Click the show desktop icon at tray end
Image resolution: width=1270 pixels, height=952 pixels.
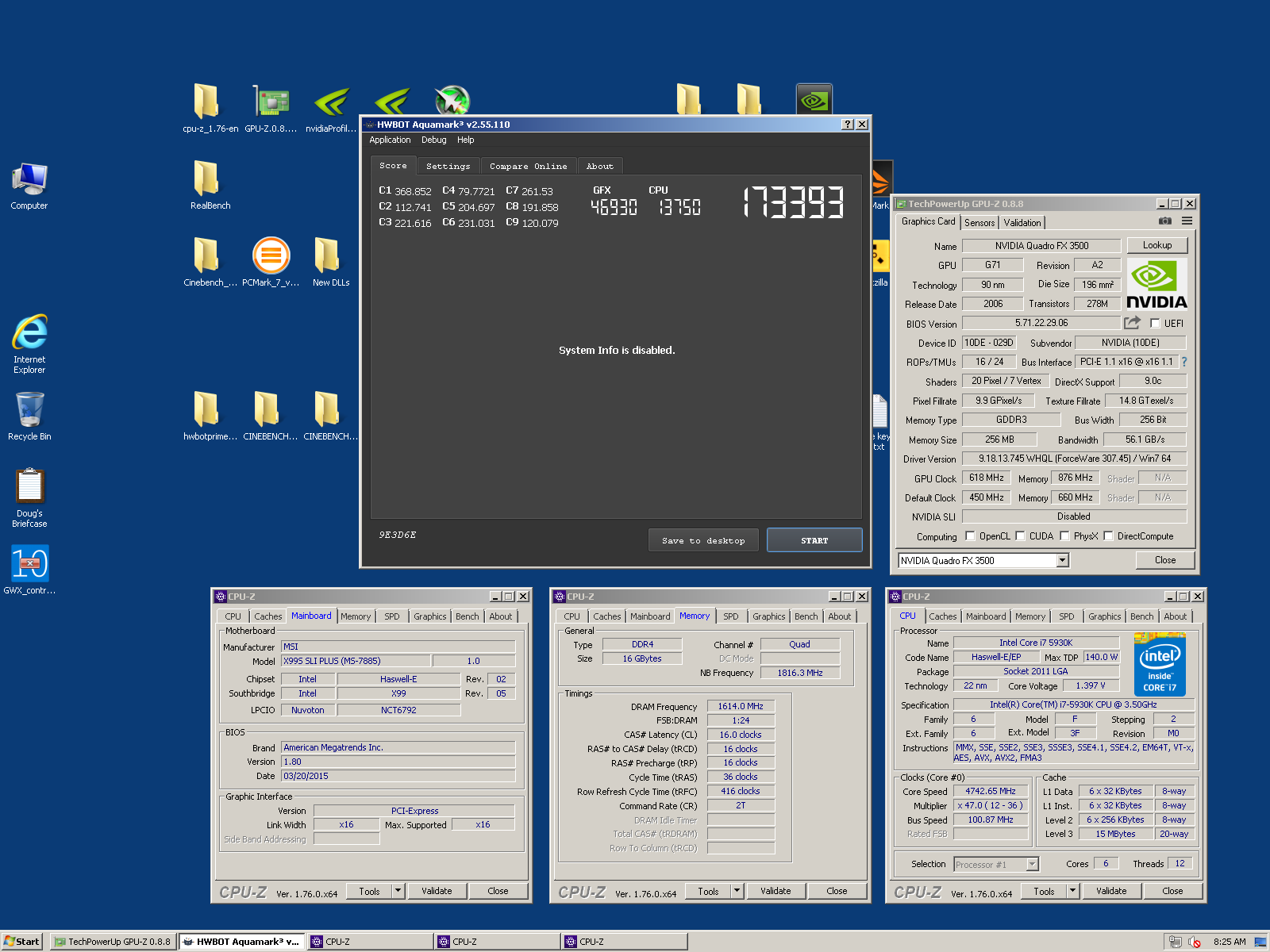pos(1260,942)
